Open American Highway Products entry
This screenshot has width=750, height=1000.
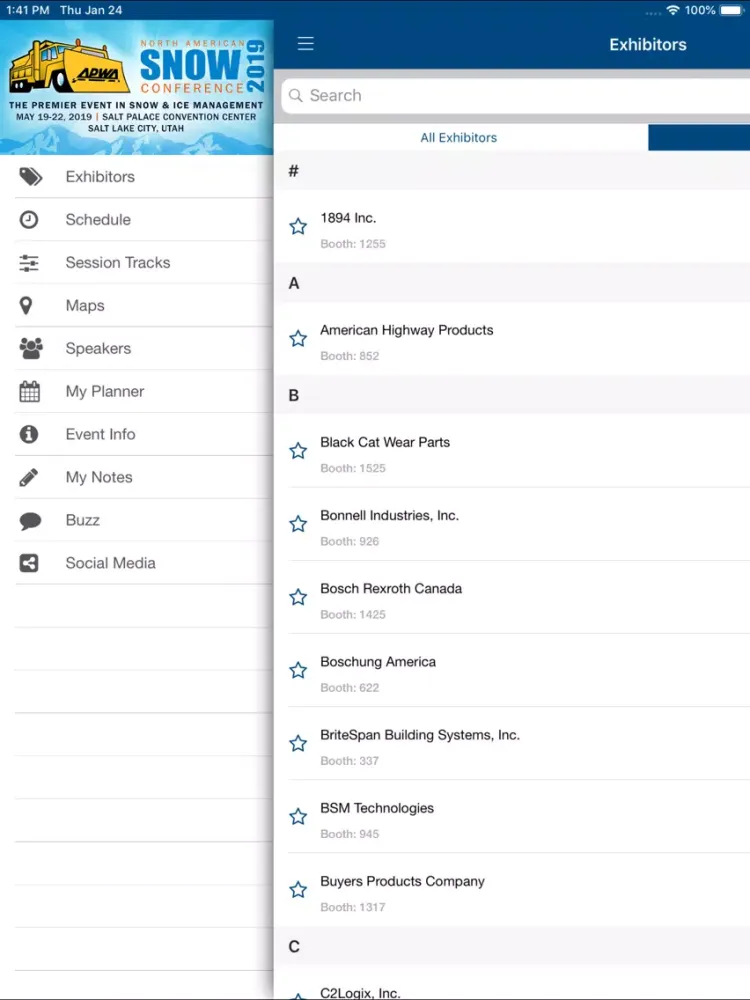512,339
